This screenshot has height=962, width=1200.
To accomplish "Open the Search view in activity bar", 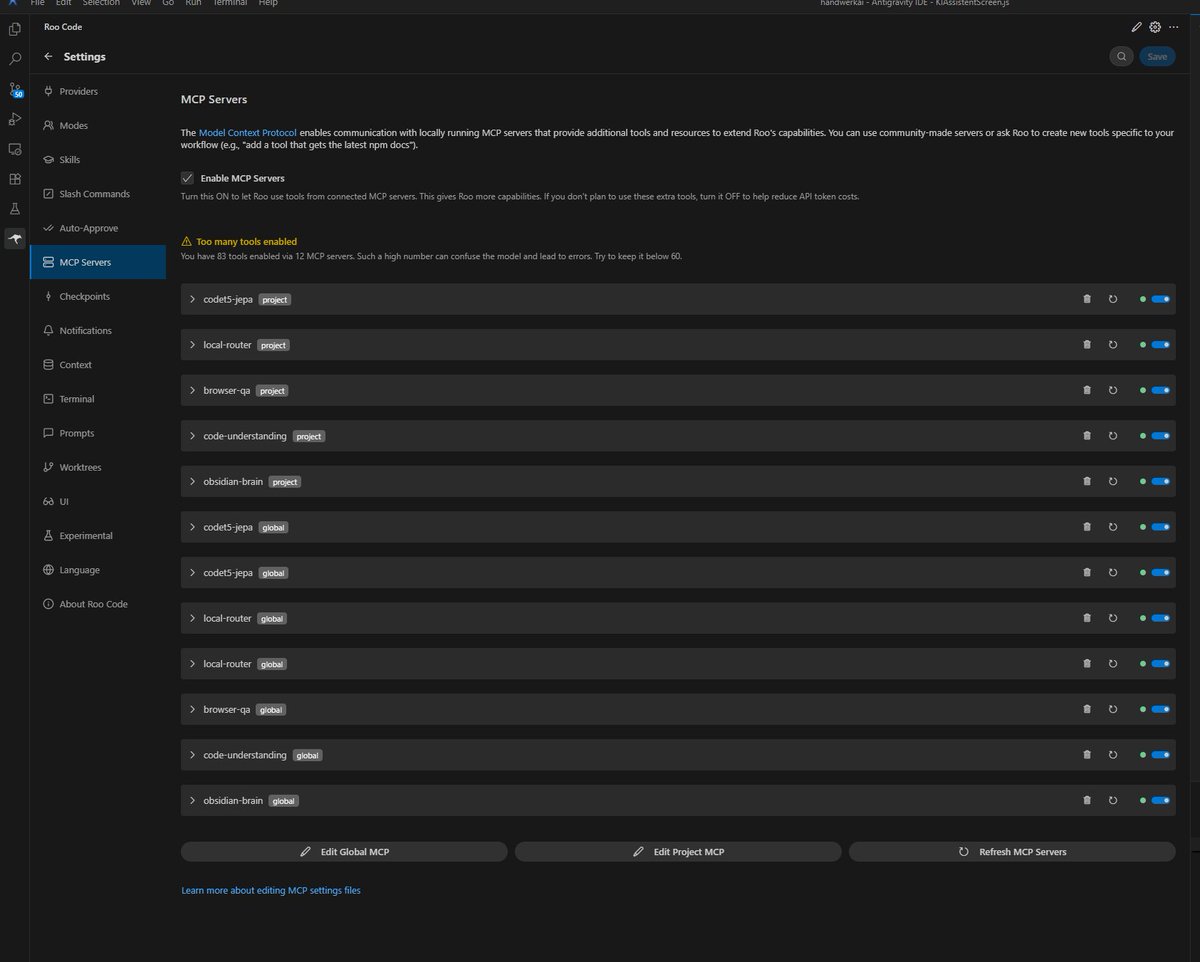I will pos(15,59).
